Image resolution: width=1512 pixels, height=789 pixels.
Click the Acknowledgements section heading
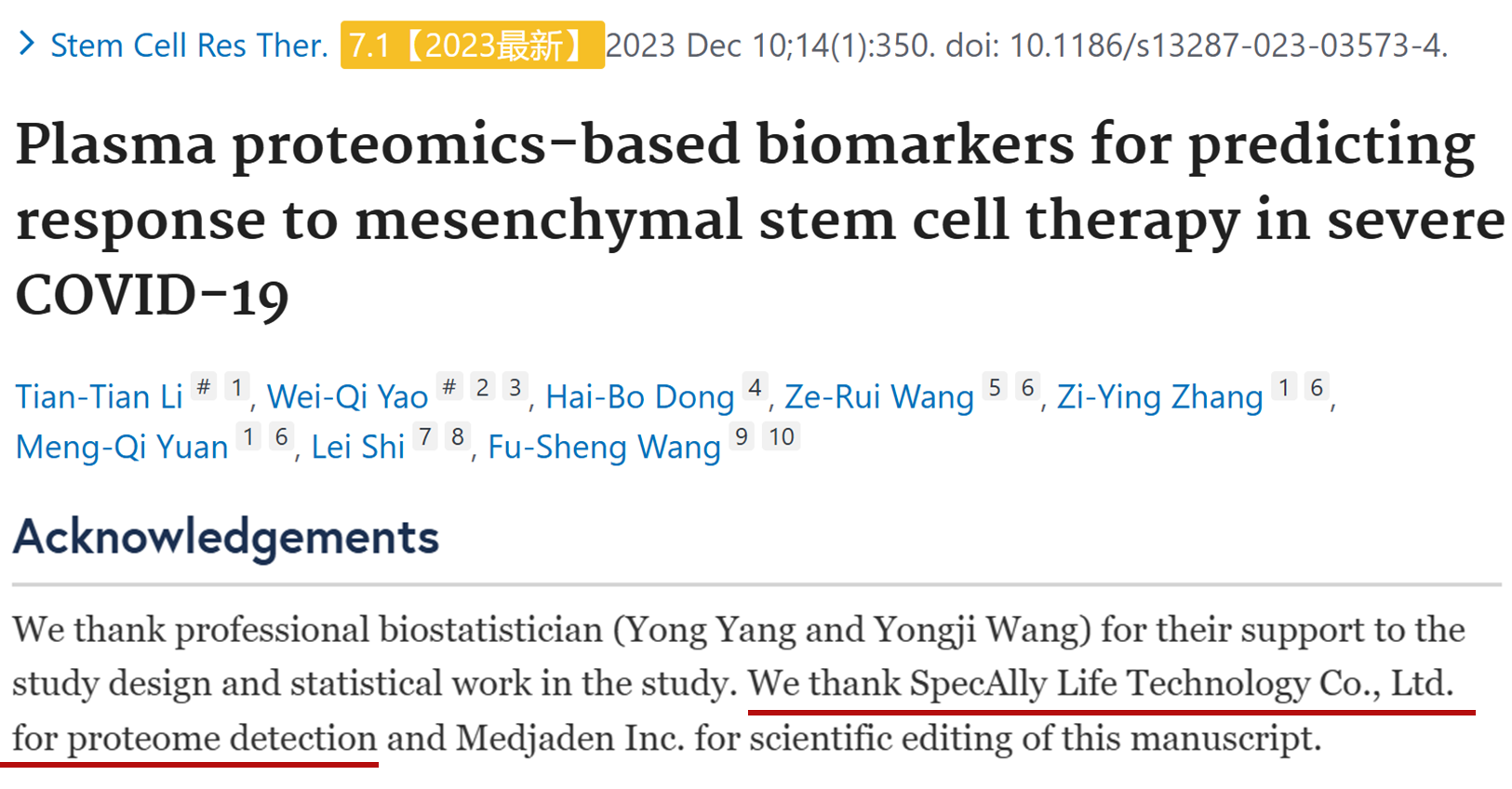point(226,537)
